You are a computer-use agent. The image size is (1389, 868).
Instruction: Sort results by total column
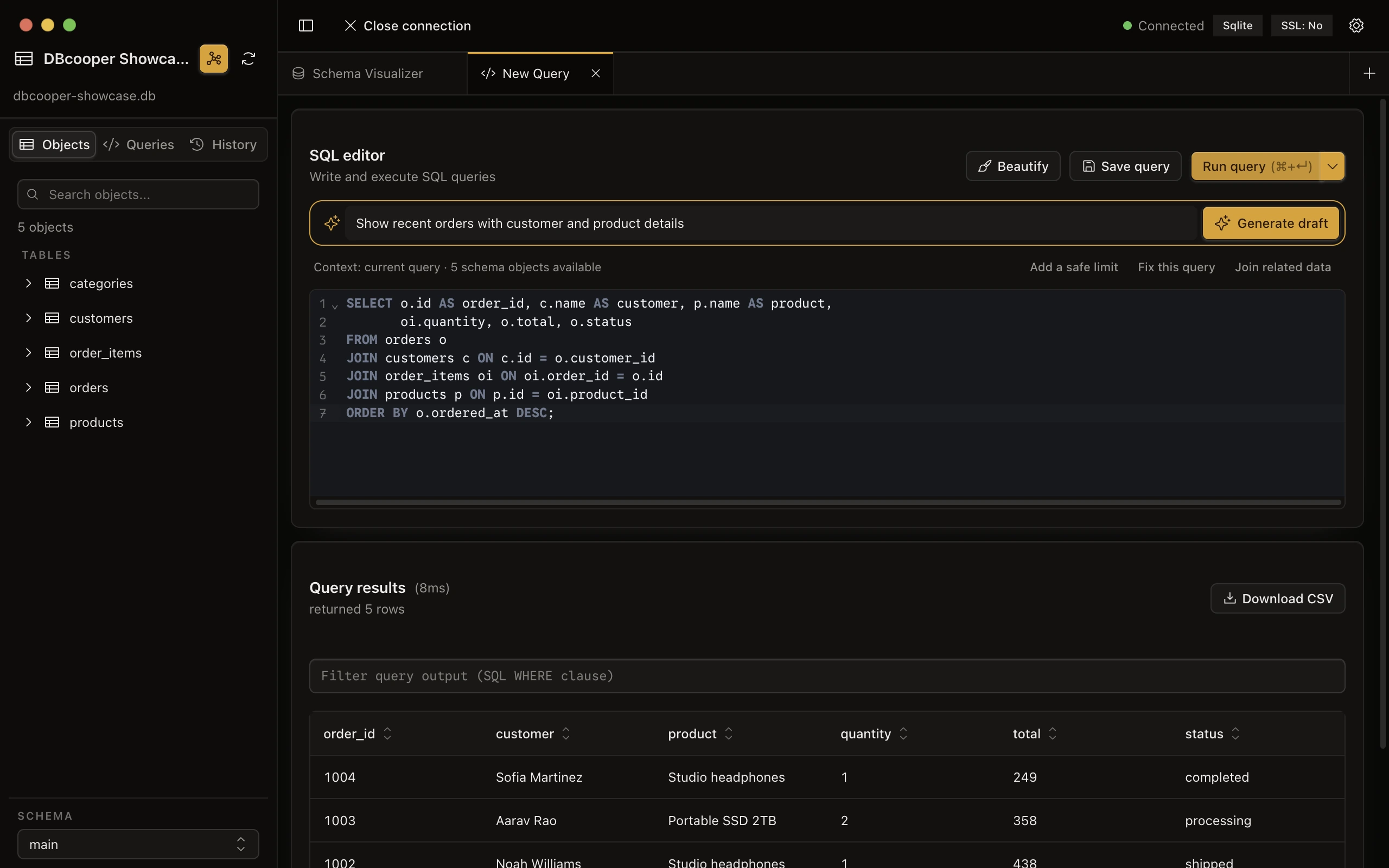click(1053, 733)
